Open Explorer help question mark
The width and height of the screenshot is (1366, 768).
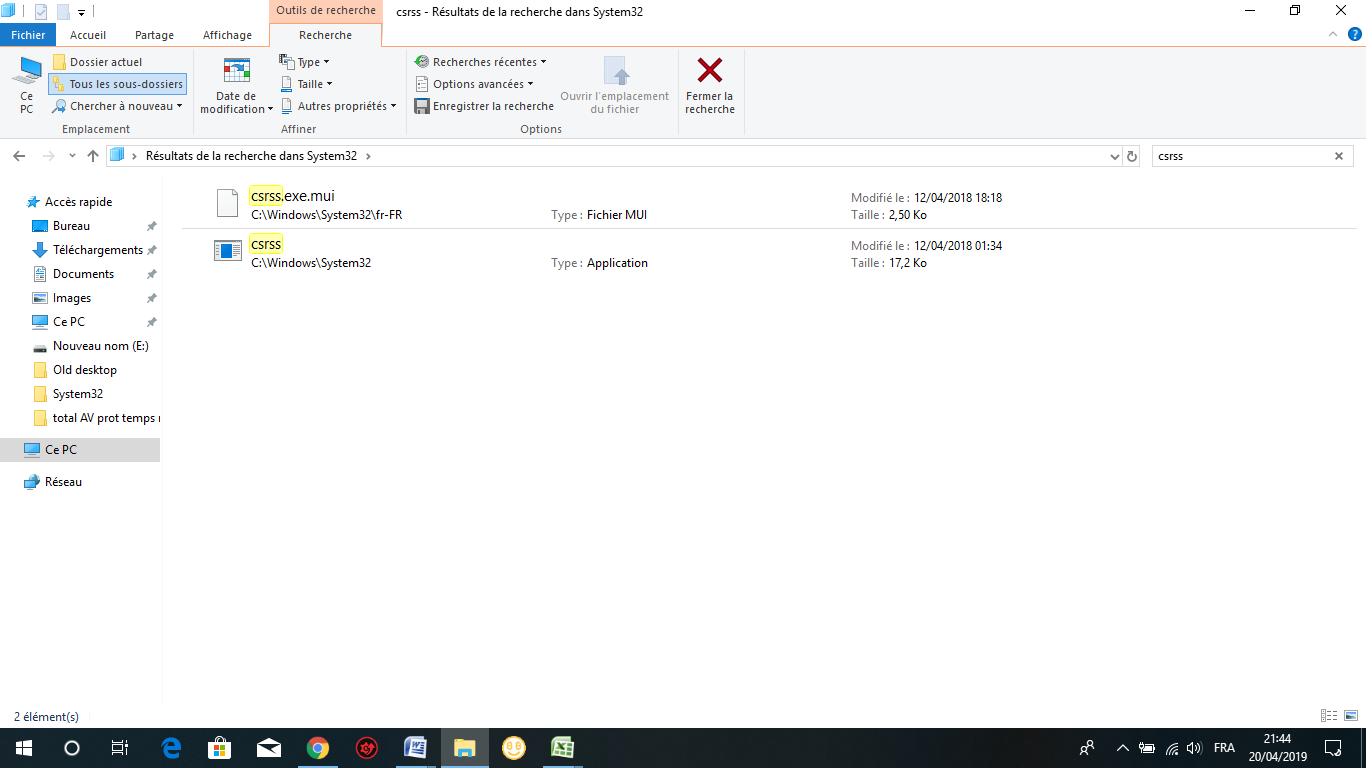tap(1355, 34)
